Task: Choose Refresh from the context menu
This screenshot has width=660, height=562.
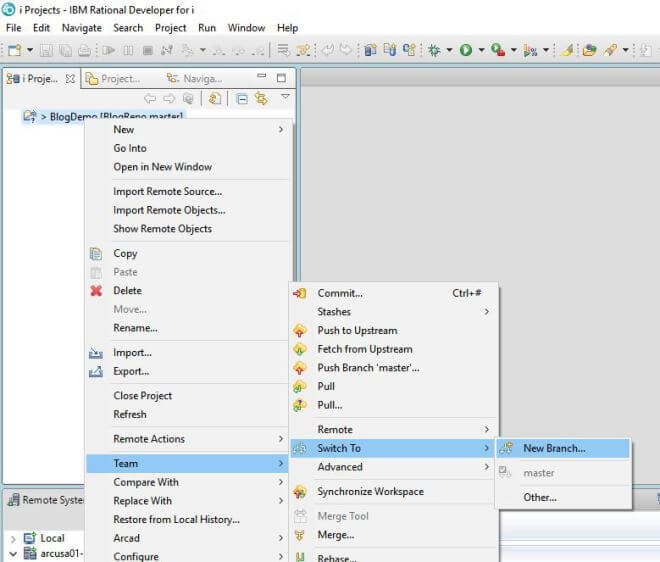Action: (x=187, y=414)
